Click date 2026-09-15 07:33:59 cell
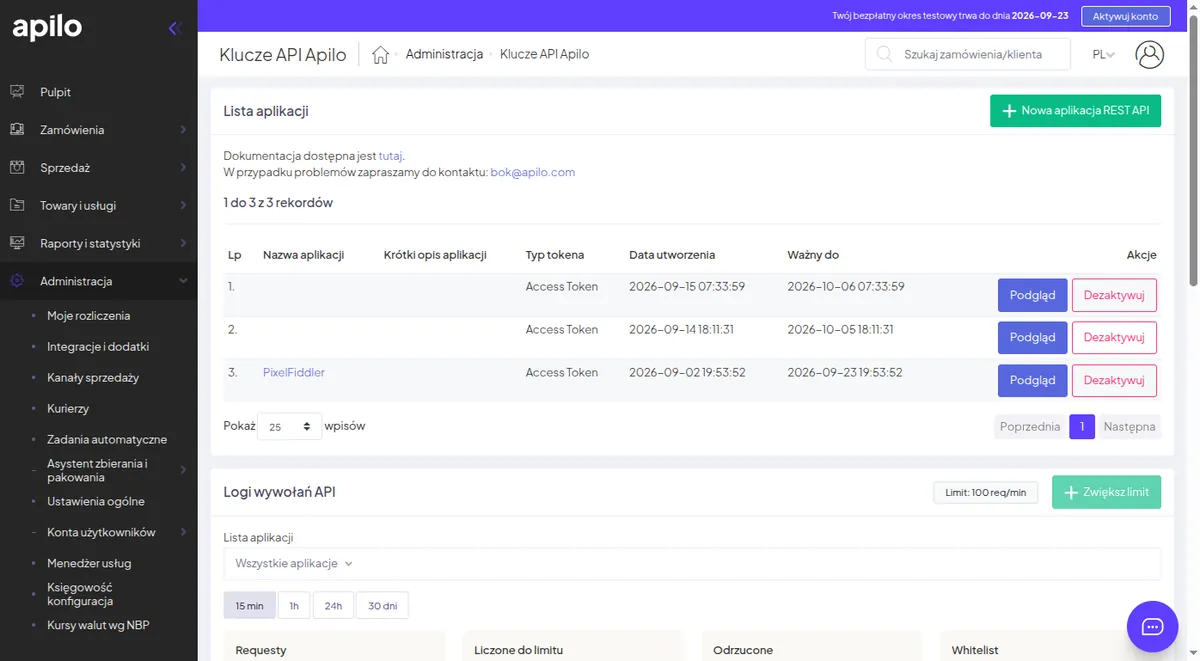Screen dimensions: 1200x661 687,286
